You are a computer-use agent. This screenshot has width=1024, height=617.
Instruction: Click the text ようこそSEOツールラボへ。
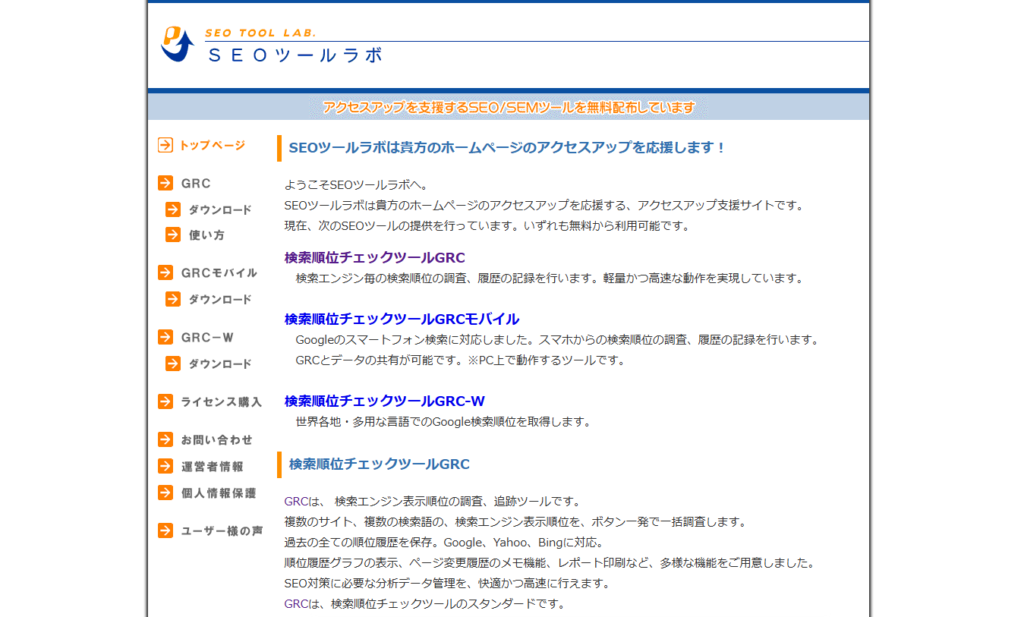pyautogui.click(x=356, y=185)
